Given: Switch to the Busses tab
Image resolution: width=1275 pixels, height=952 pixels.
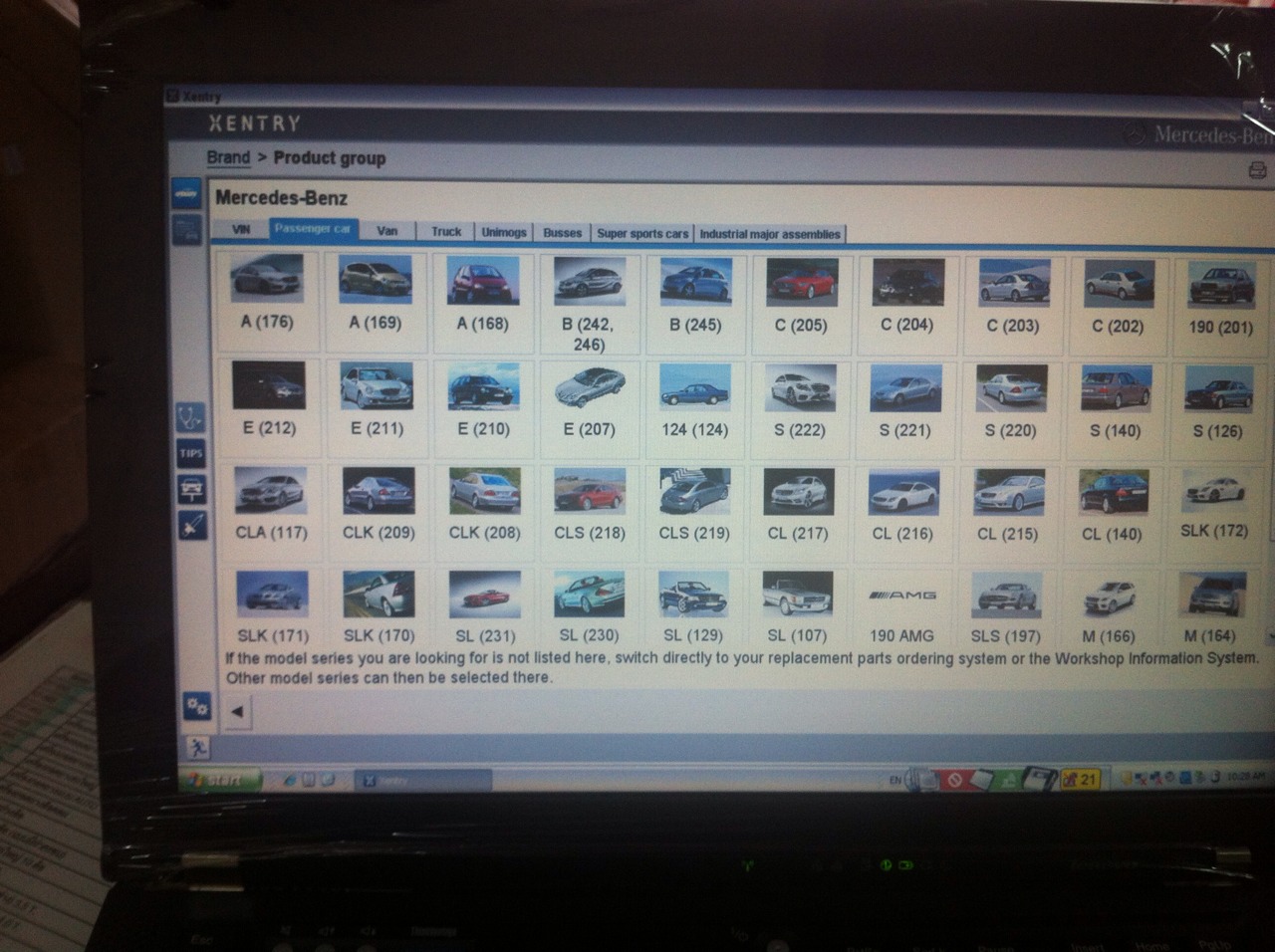Looking at the screenshot, I should (x=563, y=233).
